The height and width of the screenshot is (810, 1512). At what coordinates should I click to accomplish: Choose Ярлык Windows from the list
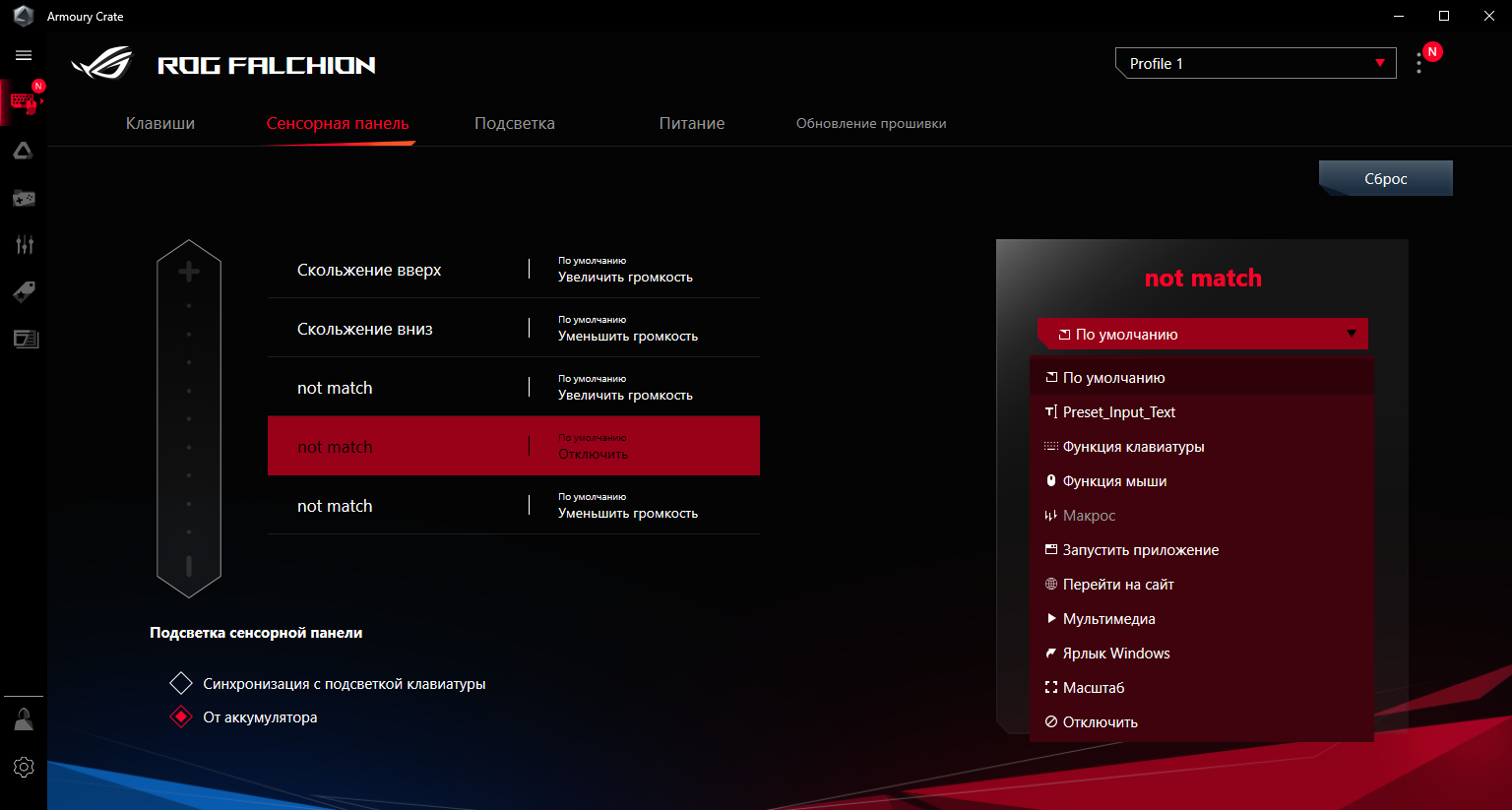point(1201,653)
